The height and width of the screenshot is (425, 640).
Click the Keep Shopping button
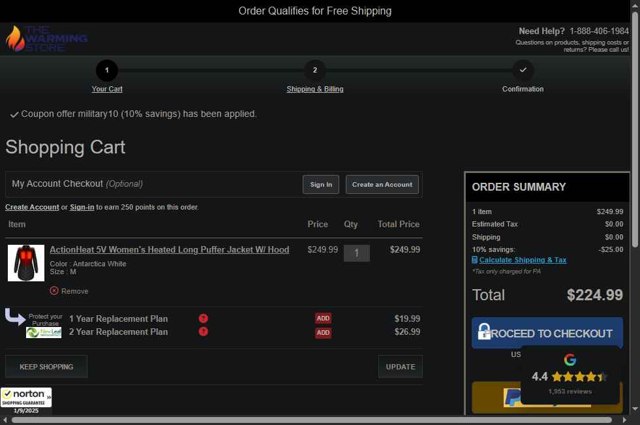tap(46, 367)
